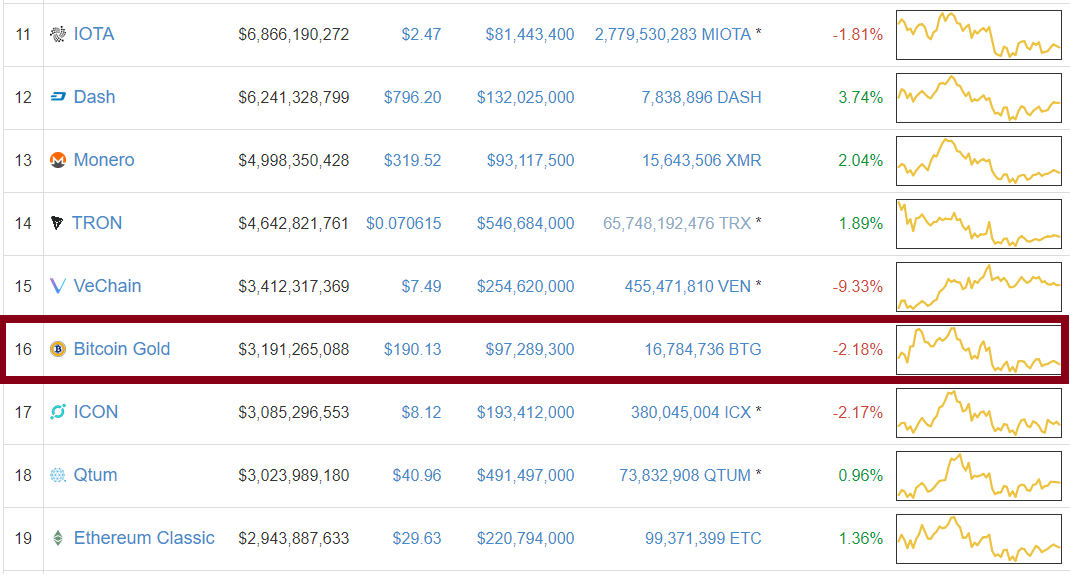Click Bitcoin Gold volume $97,289,300

(x=530, y=349)
